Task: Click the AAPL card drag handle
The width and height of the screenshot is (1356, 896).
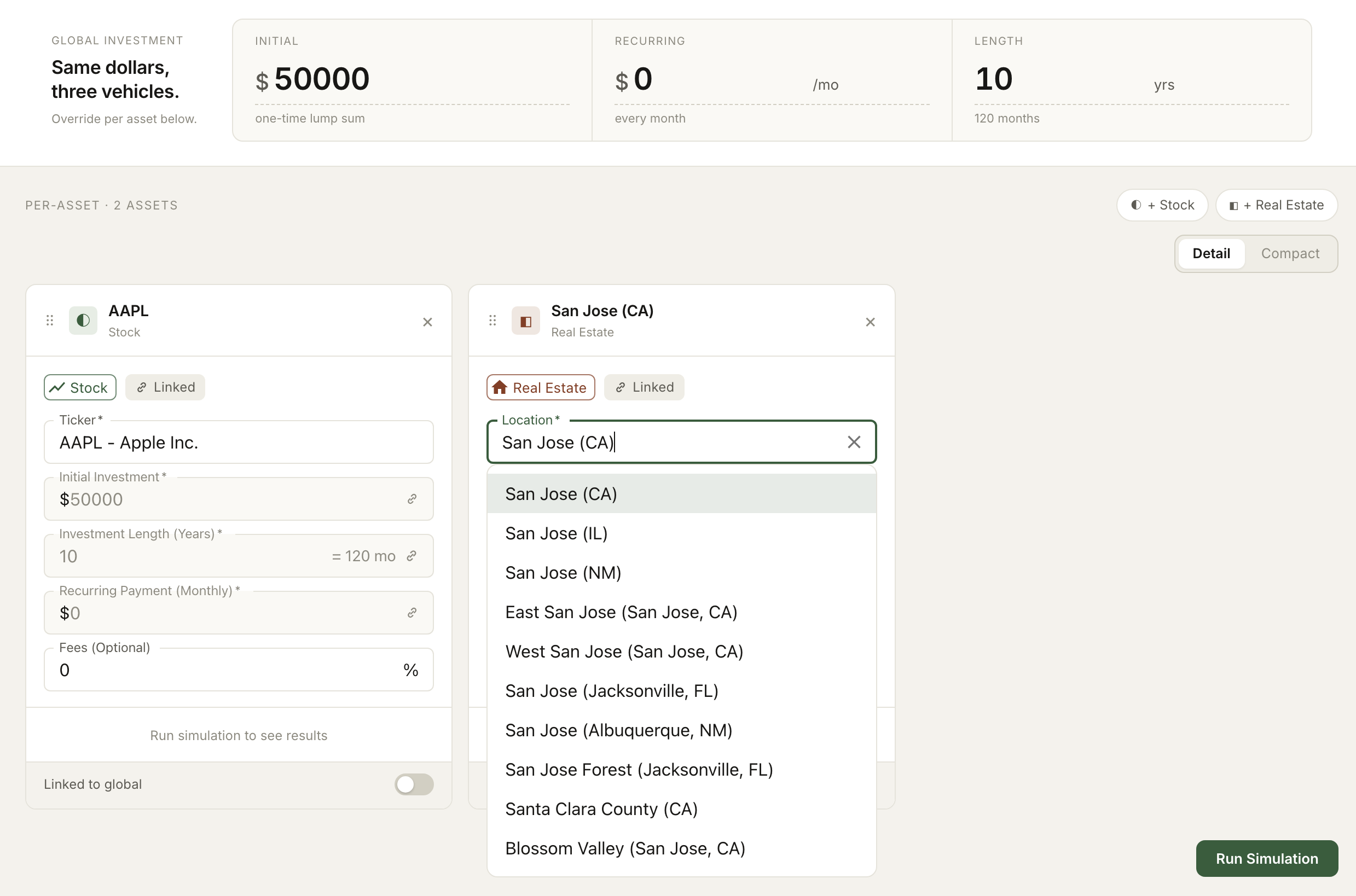Action: pyautogui.click(x=50, y=321)
